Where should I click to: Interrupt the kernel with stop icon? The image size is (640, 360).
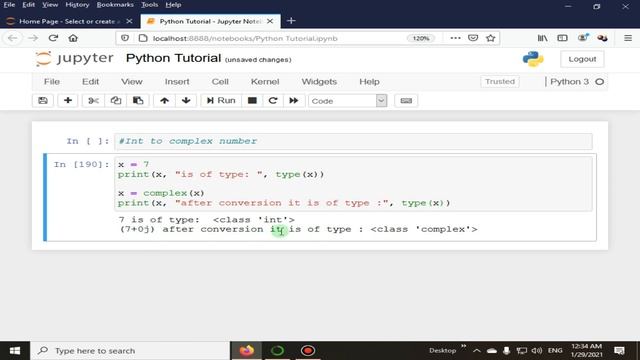pyautogui.click(x=252, y=100)
